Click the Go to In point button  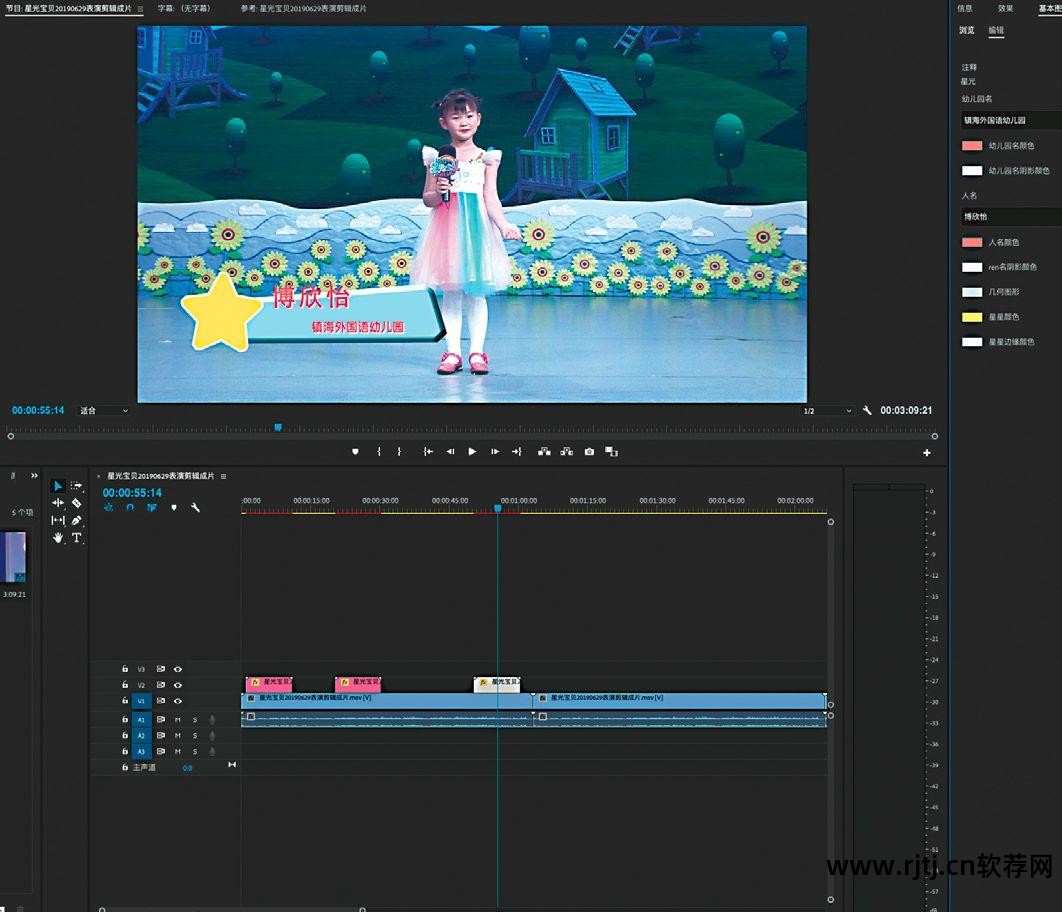click(428, 452)
